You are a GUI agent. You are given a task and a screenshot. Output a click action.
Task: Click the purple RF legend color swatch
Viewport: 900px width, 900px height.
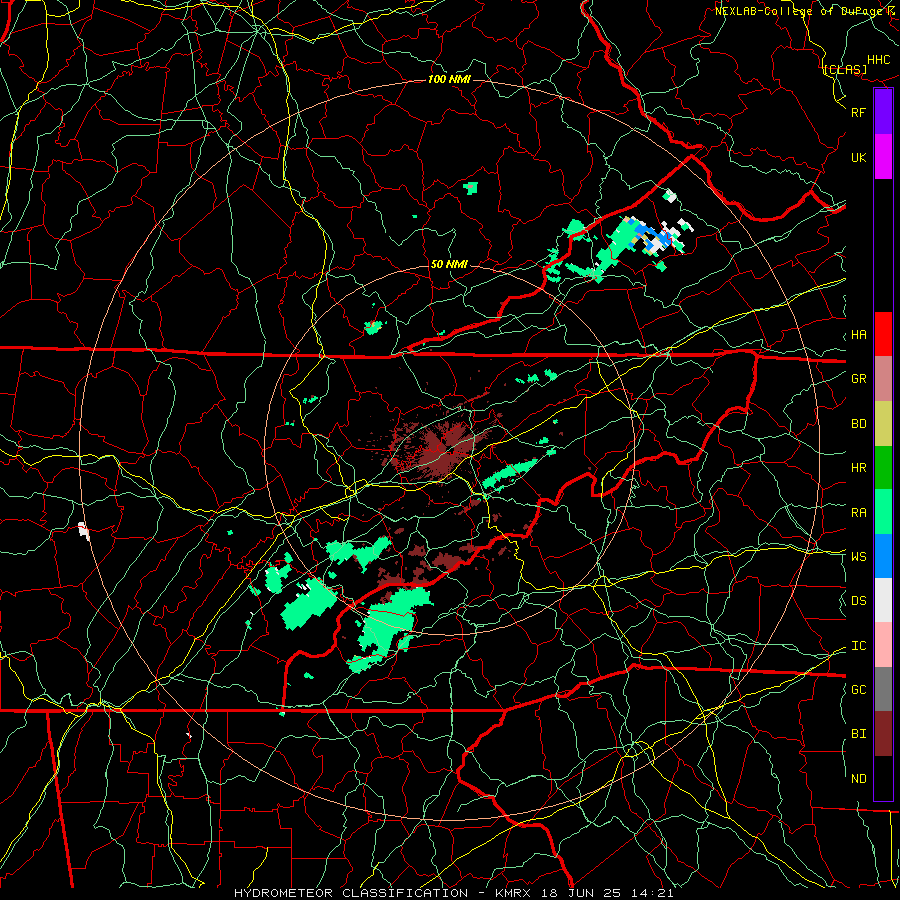(x=883, y=112)
